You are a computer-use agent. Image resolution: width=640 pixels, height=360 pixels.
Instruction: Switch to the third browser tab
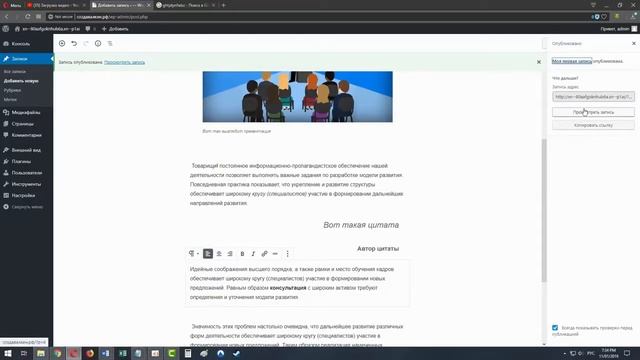pos(186,5)
